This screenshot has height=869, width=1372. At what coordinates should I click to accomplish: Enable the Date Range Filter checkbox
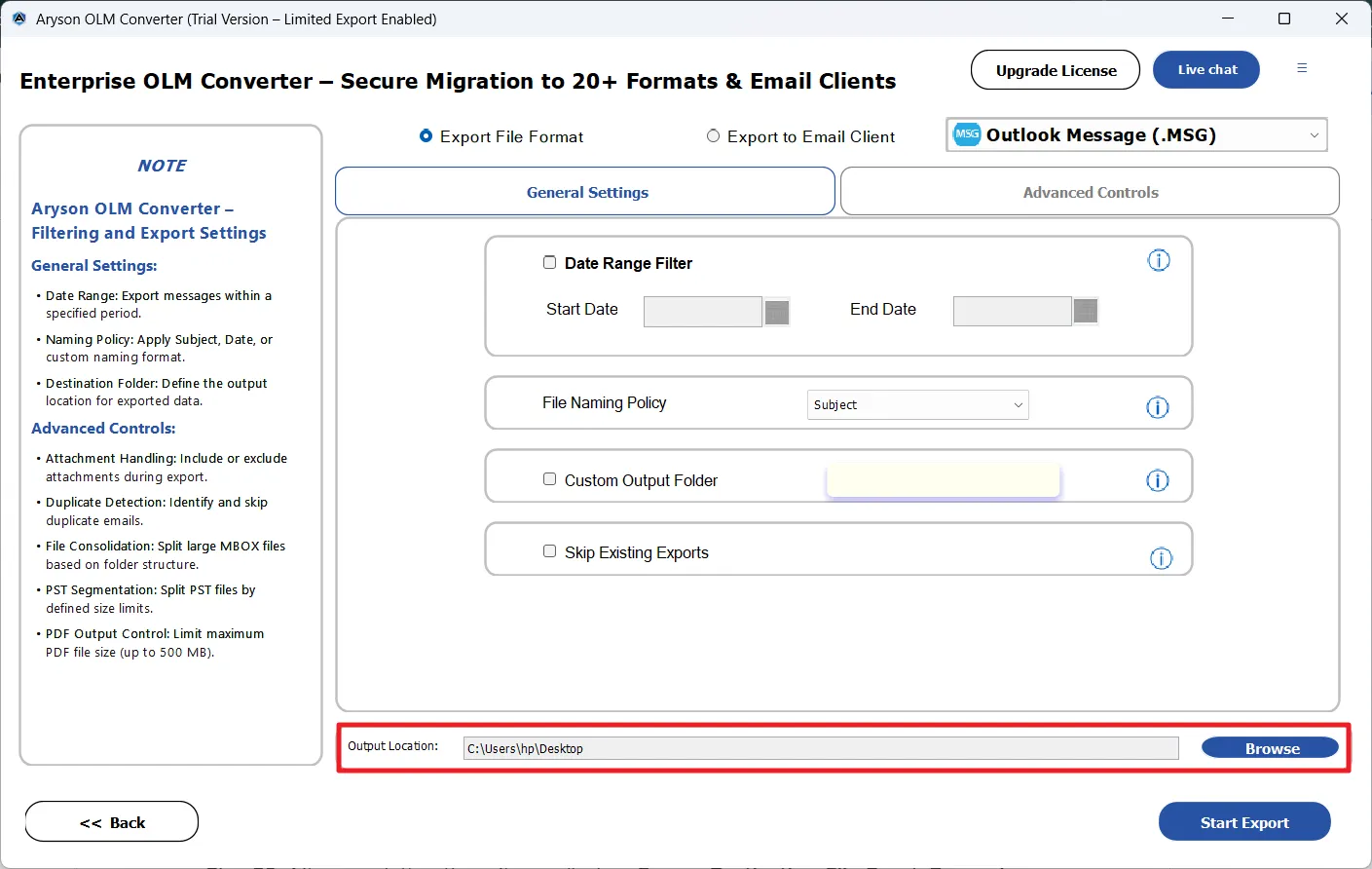click(549, 262)
